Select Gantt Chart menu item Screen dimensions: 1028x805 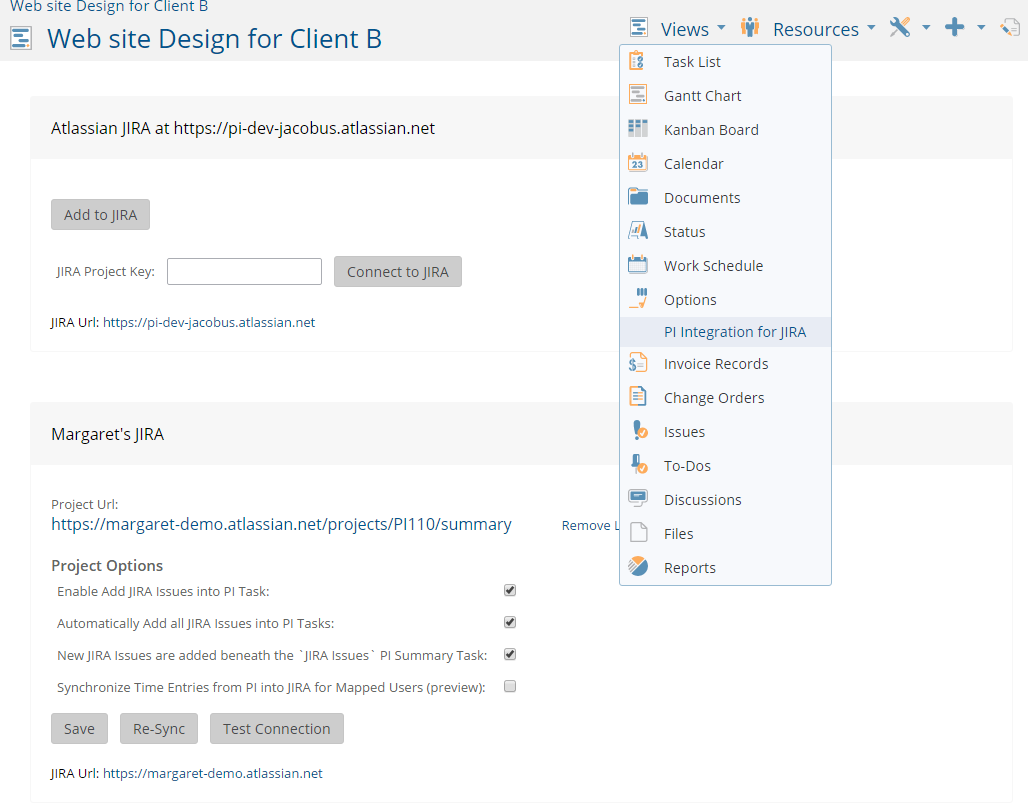(x=725, y=96)
